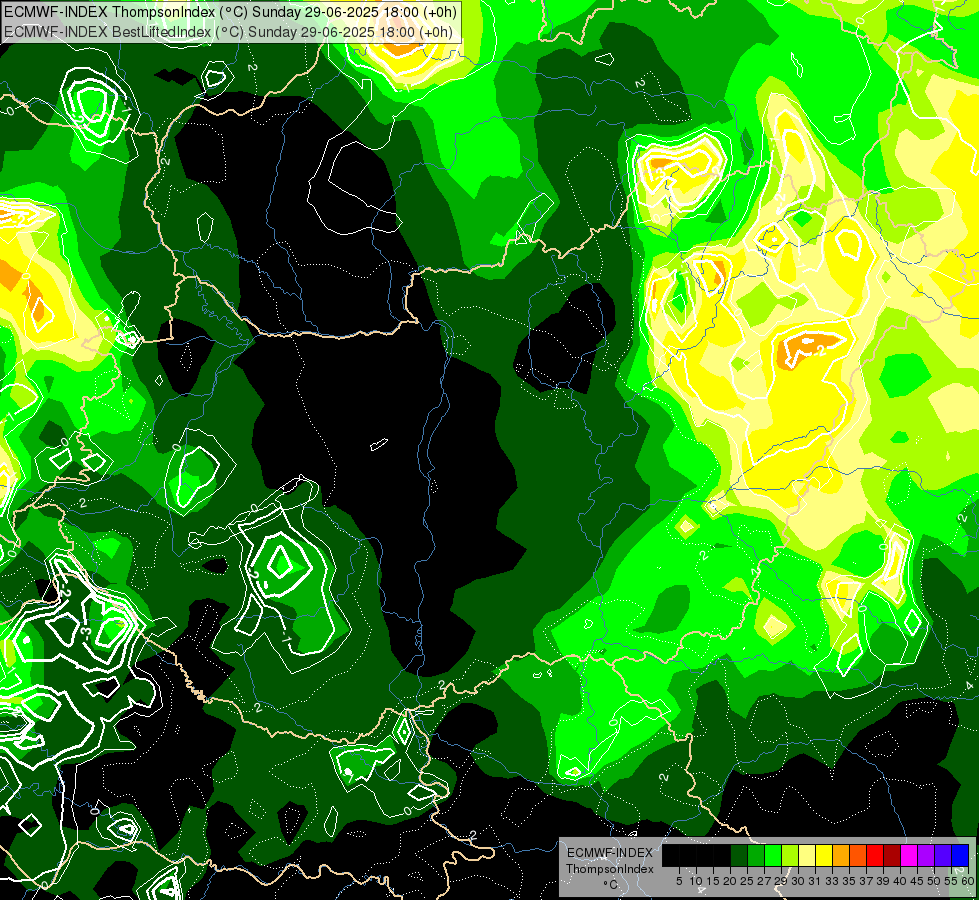Select the yellow-green 29–30 legend swatch

pos(790,855)
